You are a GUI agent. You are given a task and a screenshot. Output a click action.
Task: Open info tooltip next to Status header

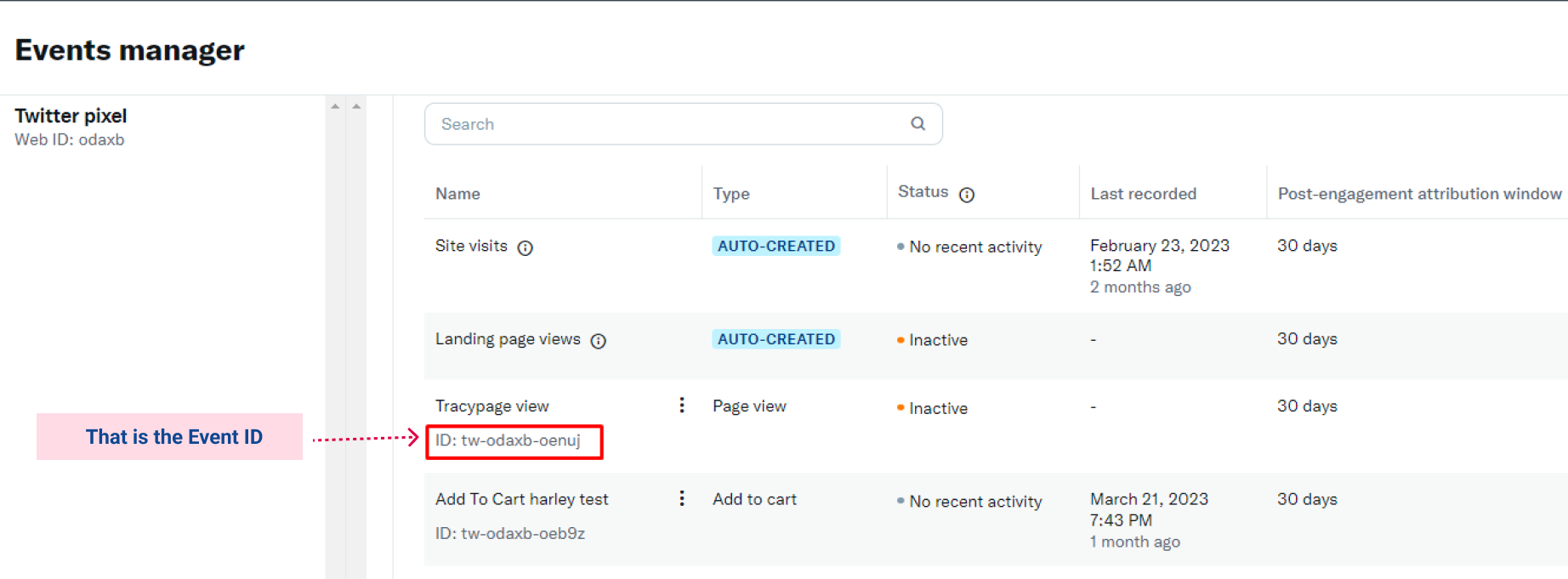[967, 195]
